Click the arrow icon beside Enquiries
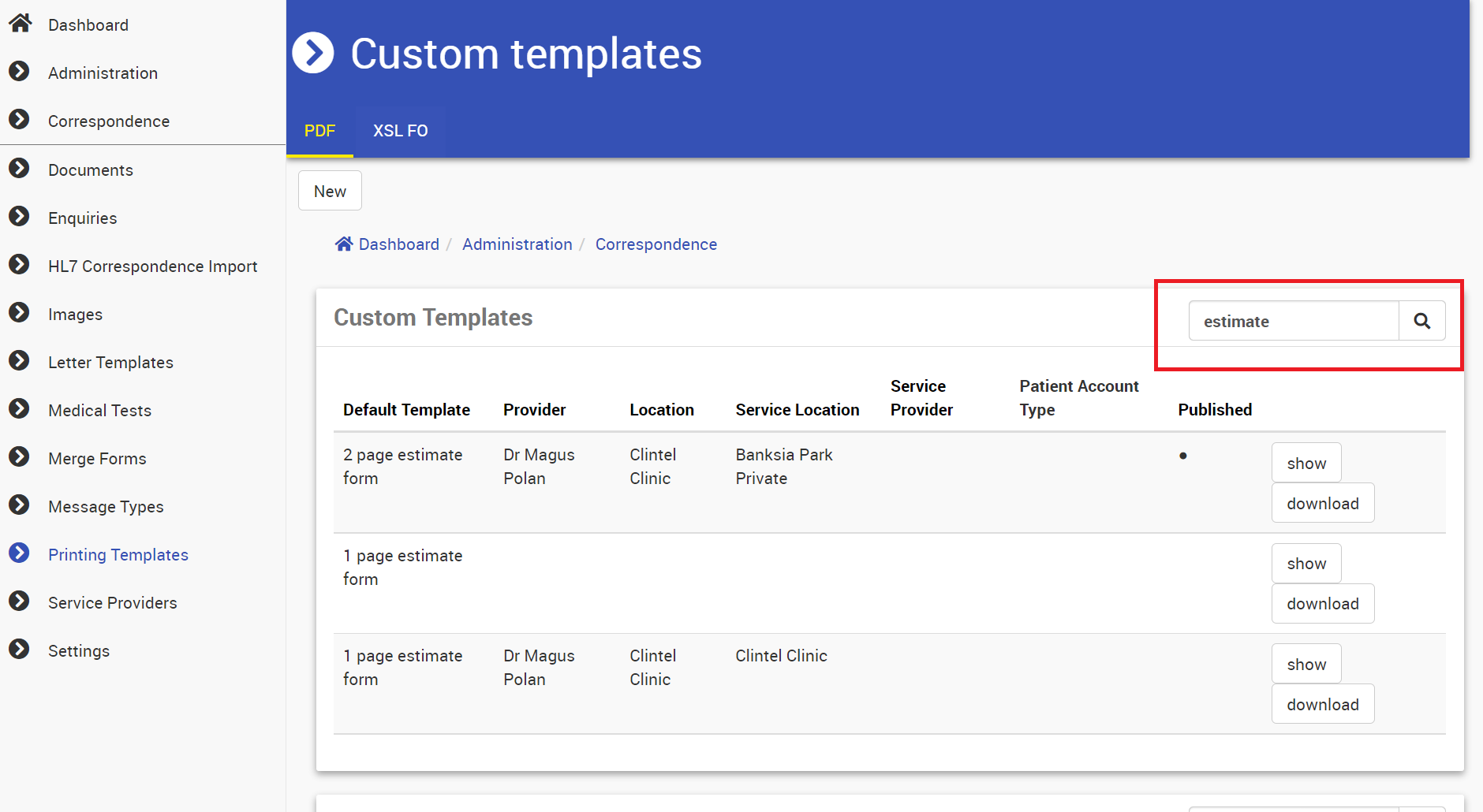Screen dimensions: 1483x812 pyautogui.click(x=19, y=216)
